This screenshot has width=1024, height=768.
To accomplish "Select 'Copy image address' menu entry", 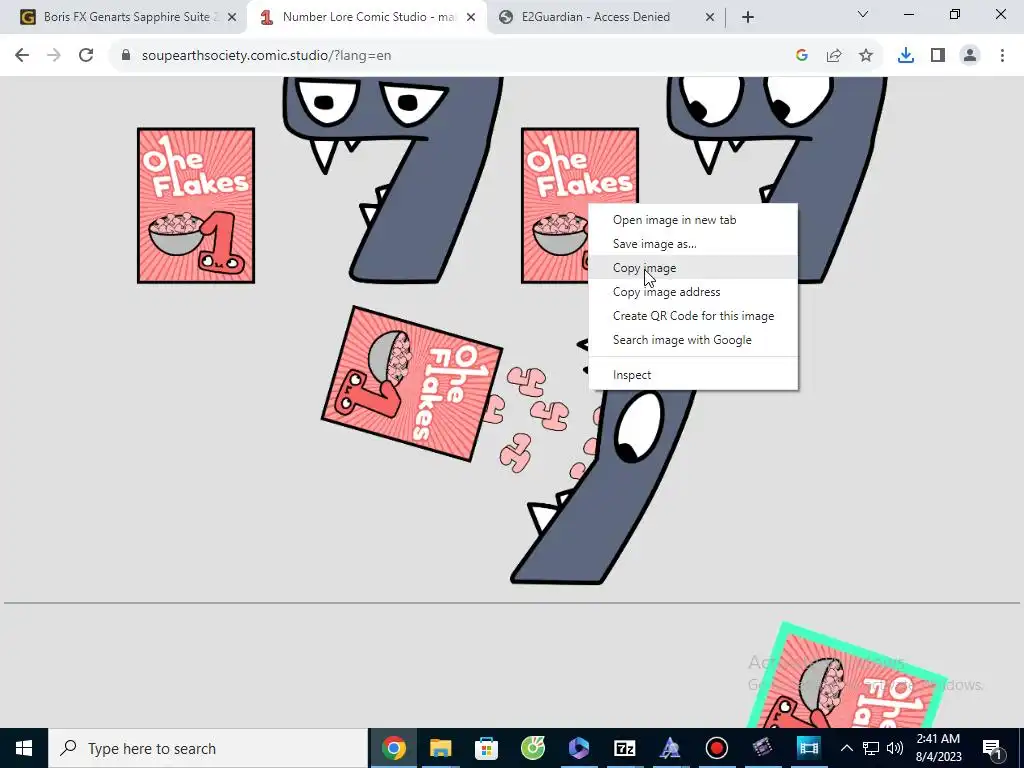I will (x=693, y=292).
